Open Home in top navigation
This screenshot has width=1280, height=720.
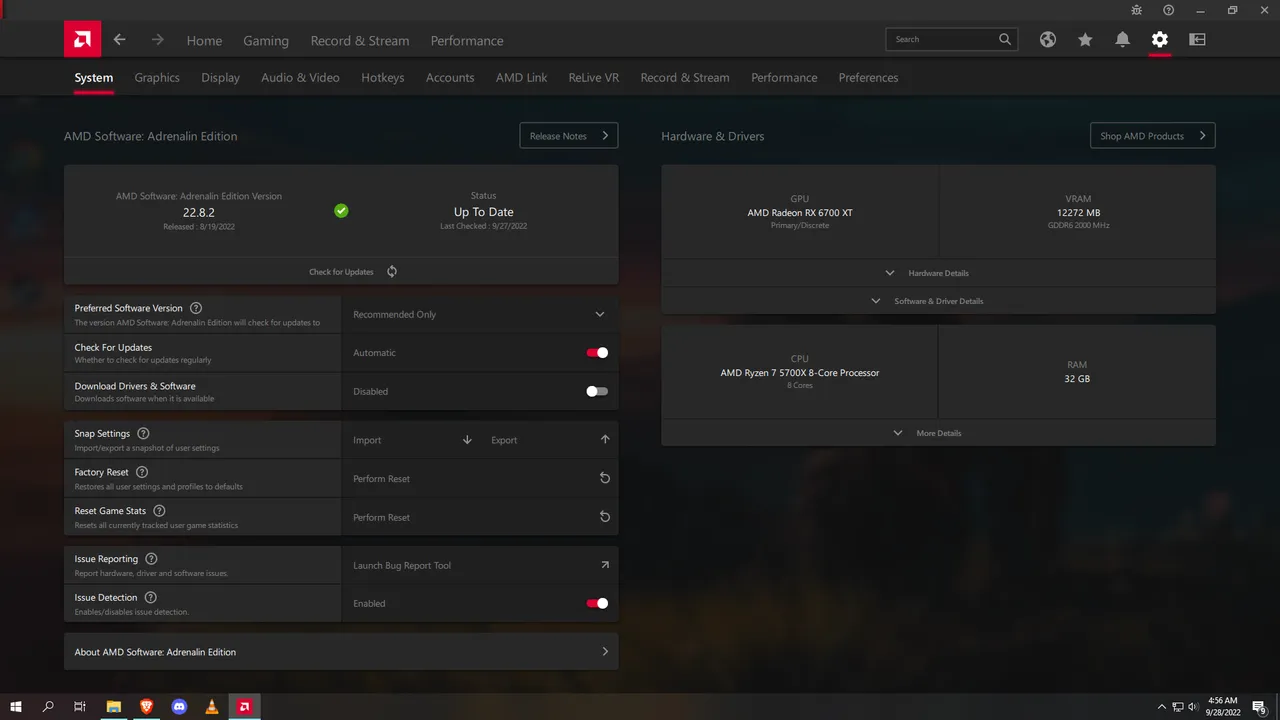pos(204,41)
